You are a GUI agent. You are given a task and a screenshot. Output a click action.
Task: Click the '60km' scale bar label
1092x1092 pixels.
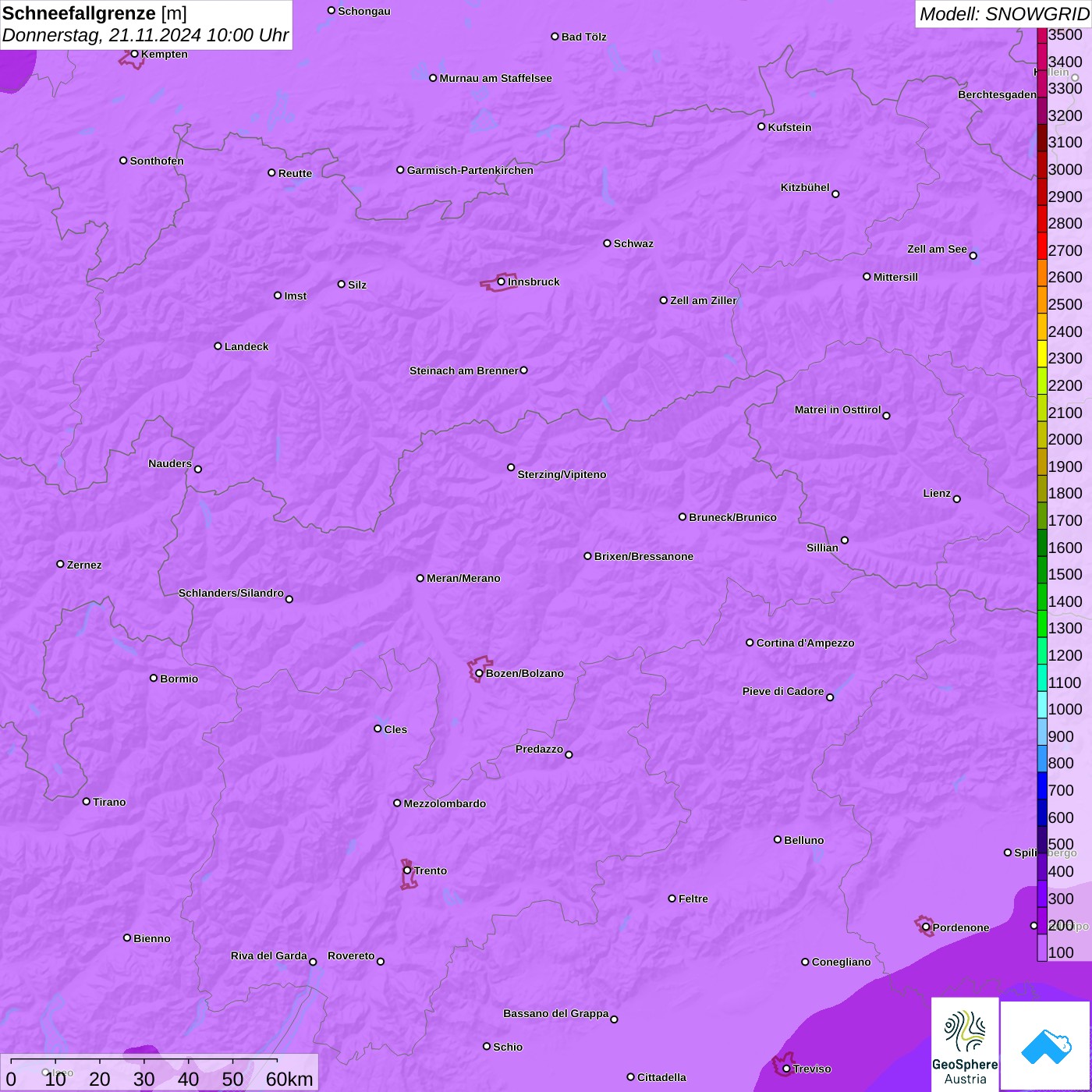[x=289, y=1079]
